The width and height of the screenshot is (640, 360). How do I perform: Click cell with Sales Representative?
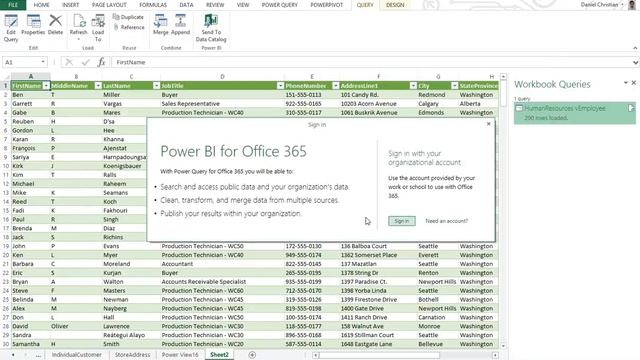(222, 104)
